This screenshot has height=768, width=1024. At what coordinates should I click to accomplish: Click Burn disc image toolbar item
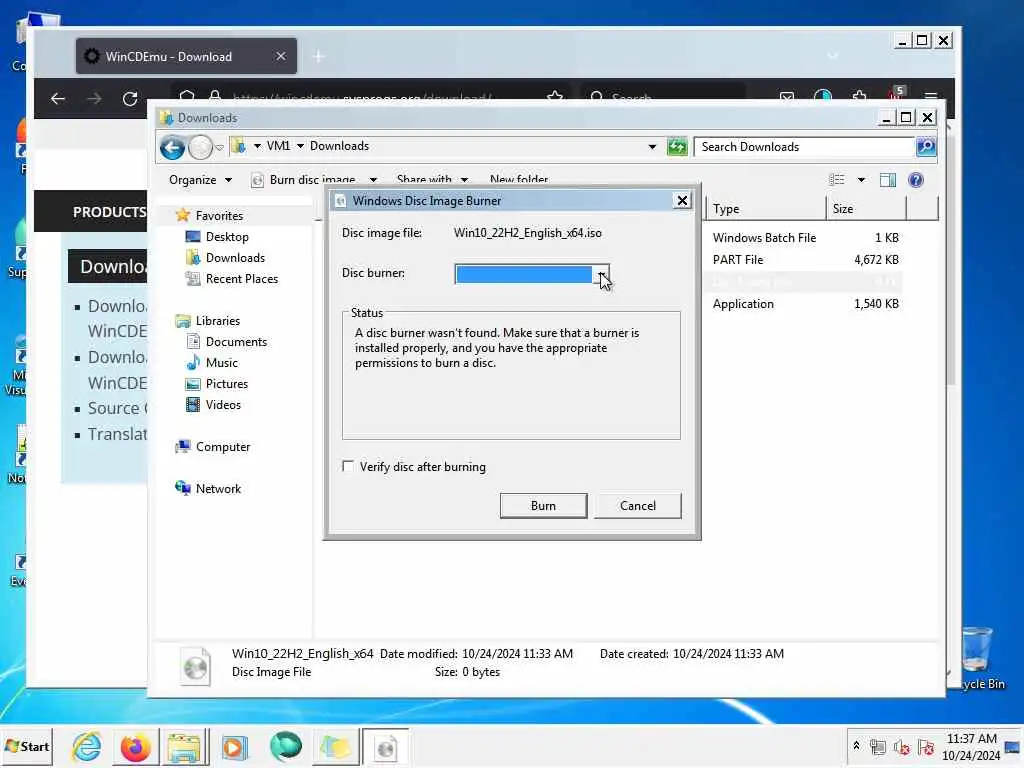[304, 180]
